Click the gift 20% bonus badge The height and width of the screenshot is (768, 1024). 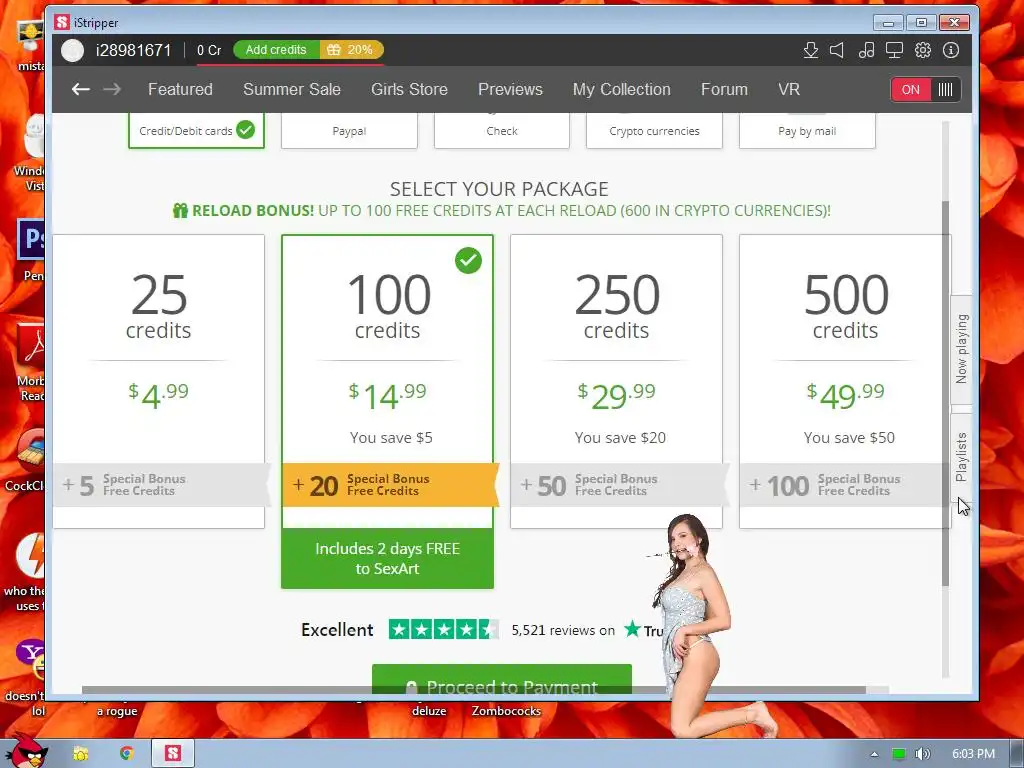(351, 50)
